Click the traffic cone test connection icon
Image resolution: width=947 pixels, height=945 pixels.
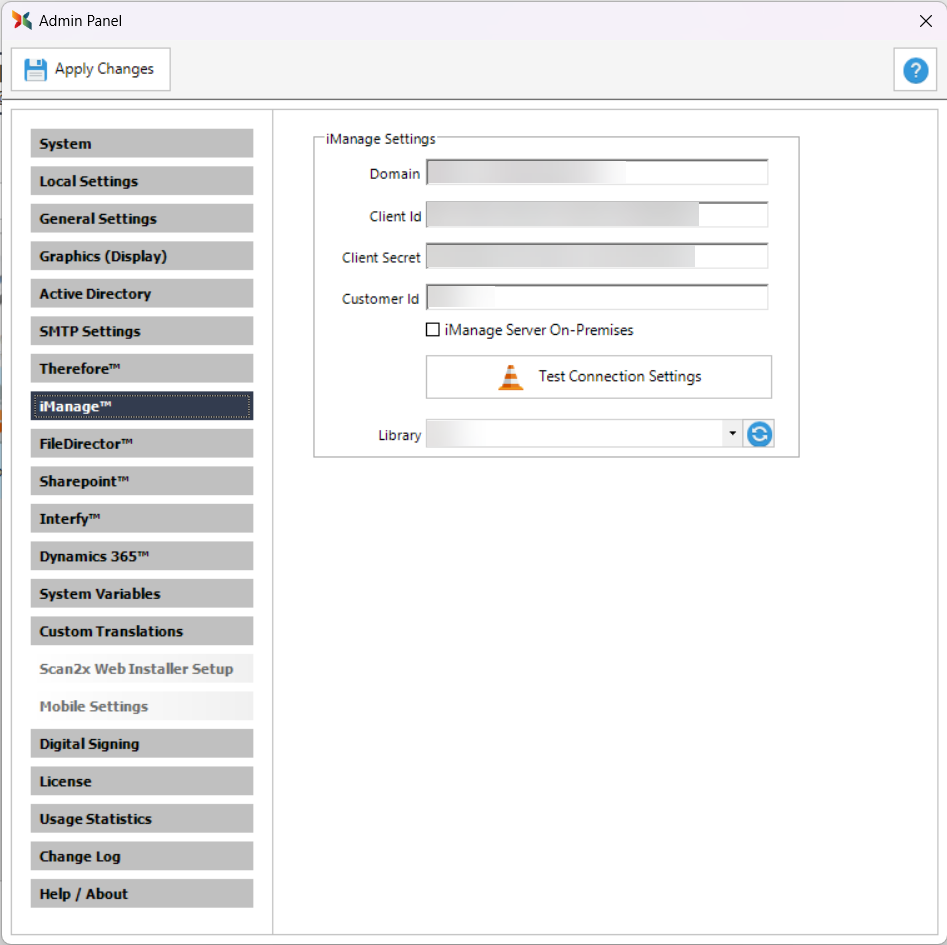tap(511, 377)
